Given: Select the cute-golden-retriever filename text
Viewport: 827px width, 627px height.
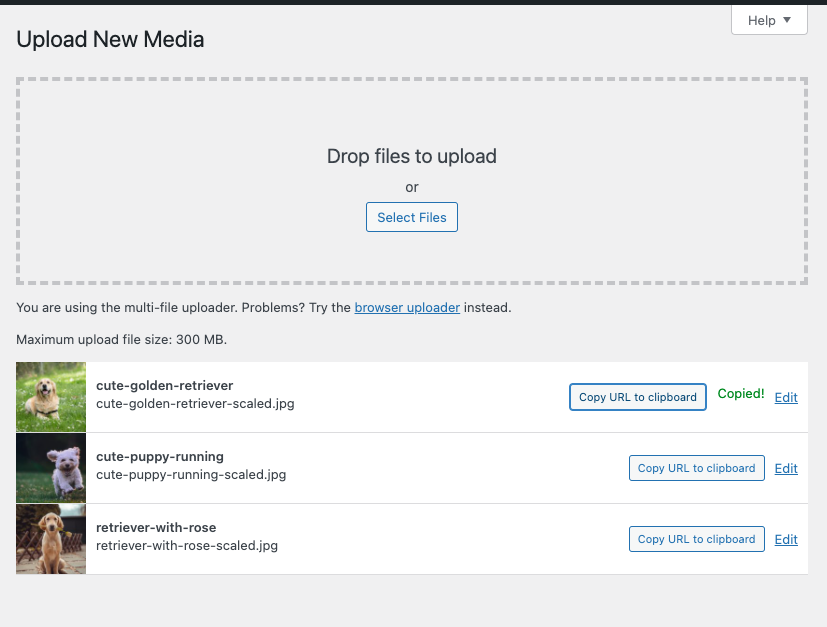Looking at the screenshot, I should 164,384.
